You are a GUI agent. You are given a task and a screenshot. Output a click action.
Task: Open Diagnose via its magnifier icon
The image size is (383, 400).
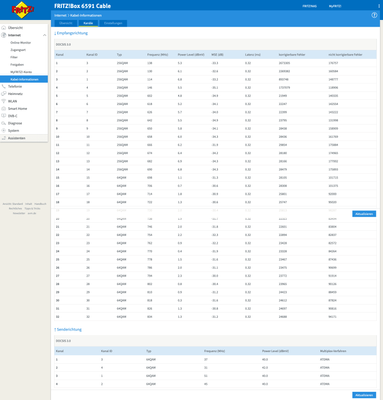4,123
